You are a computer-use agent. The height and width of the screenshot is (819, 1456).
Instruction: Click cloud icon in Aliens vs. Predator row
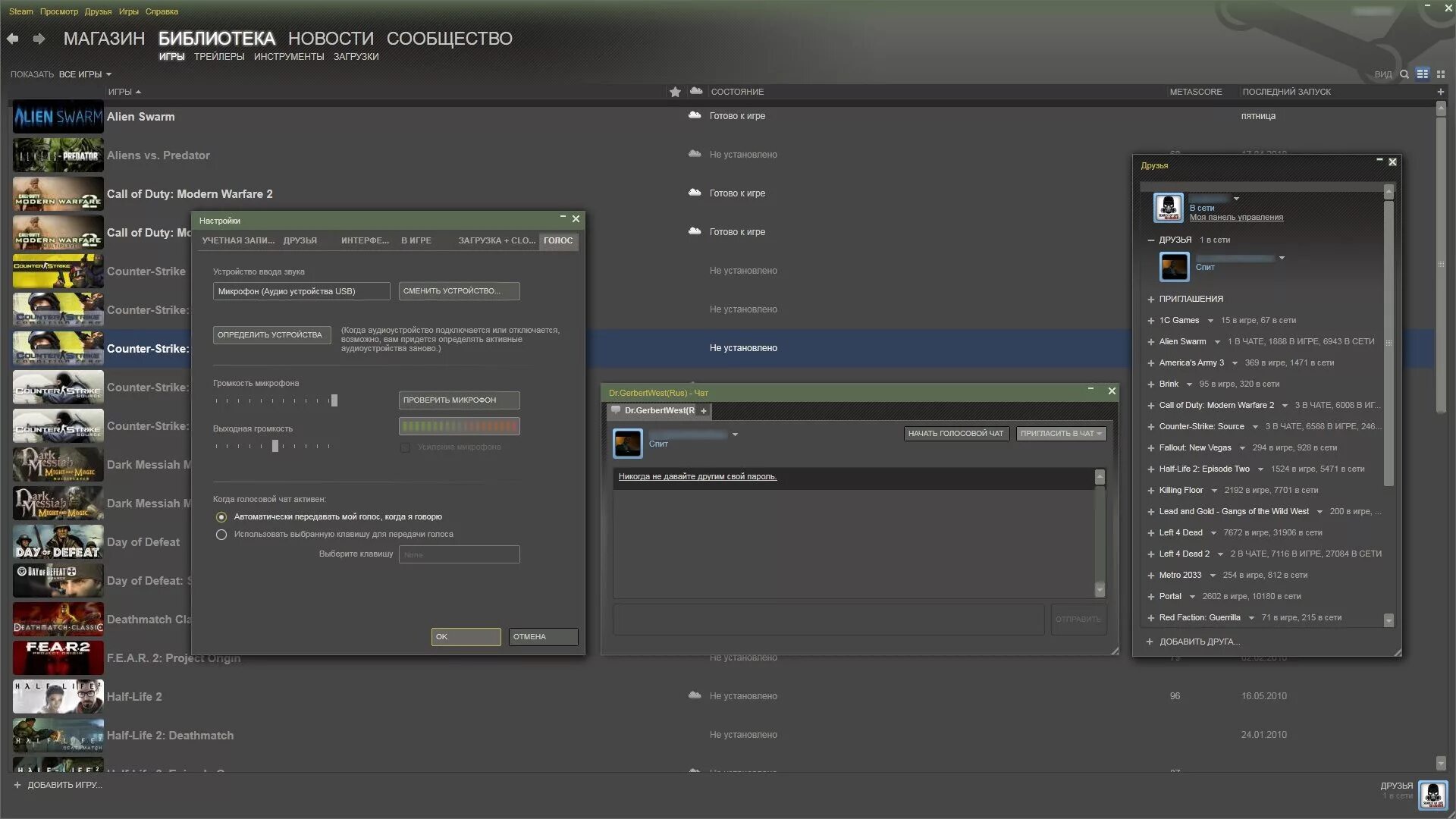(x=694, y=154)
